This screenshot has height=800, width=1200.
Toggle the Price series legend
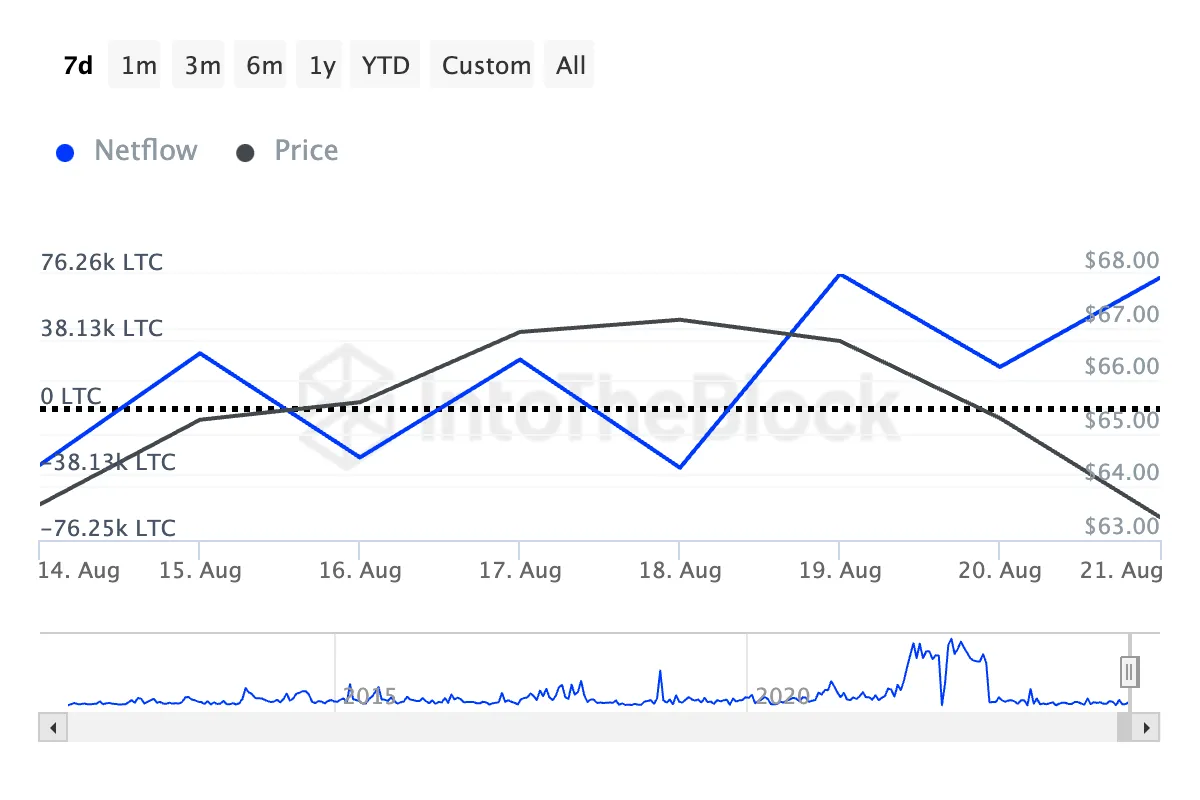[x=288, y=151]
